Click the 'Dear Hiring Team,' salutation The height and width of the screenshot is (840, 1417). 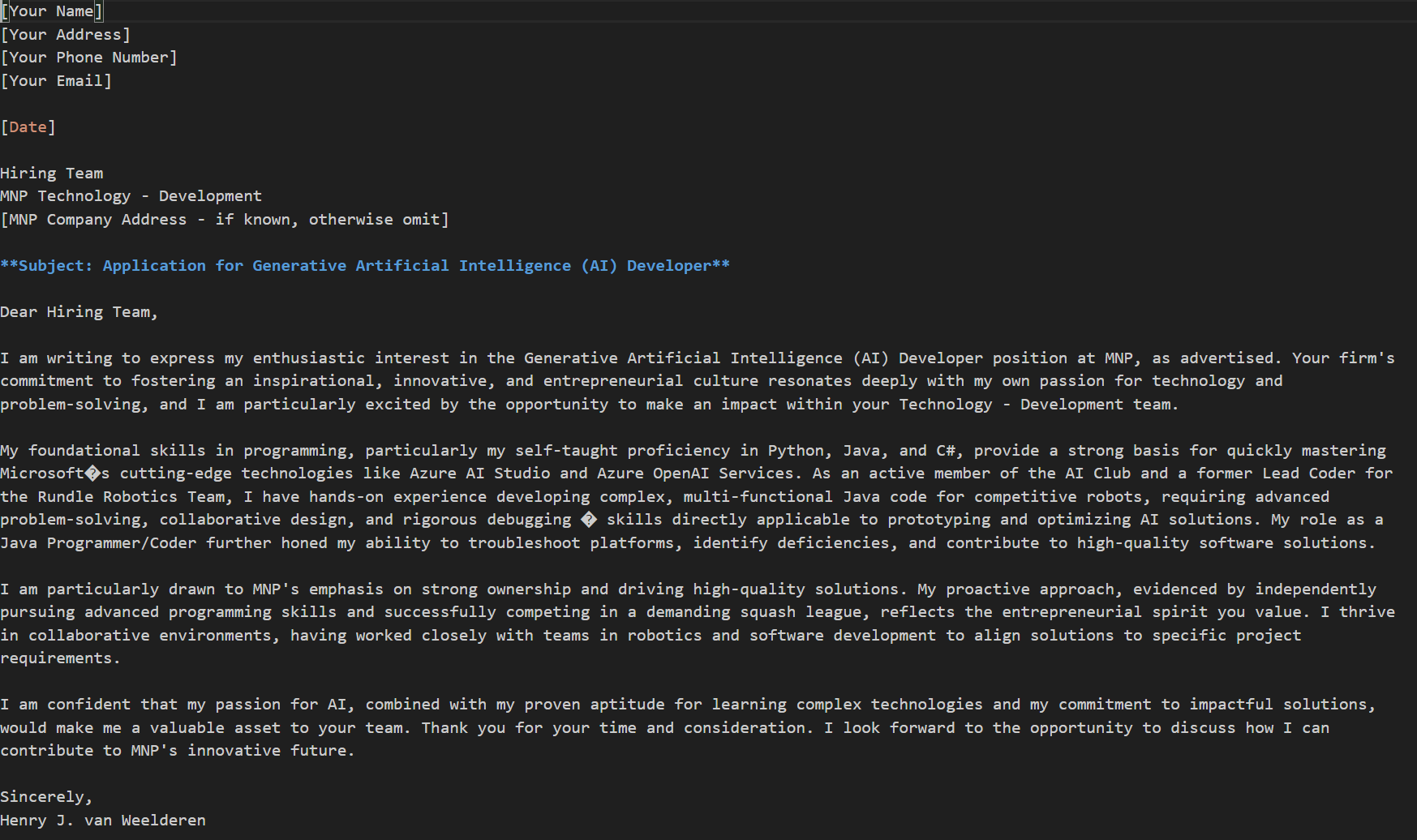click(x=79, y=312)
